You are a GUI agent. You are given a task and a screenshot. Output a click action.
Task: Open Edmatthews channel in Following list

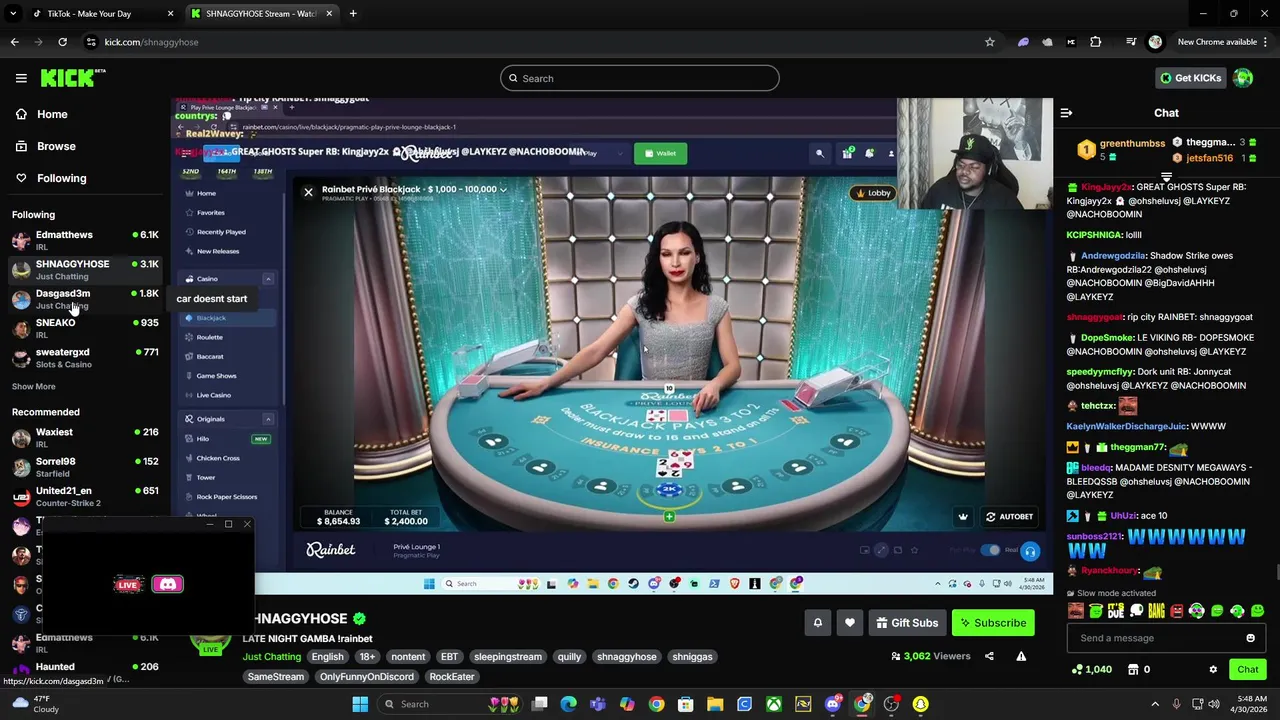(85, 240)
